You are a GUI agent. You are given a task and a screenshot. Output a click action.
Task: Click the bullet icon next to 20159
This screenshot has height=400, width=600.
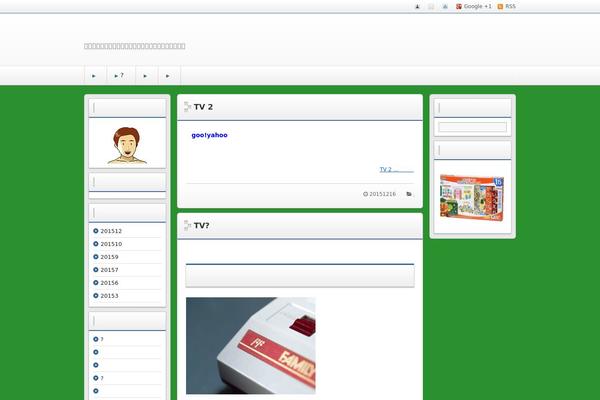tap(96, 257)
